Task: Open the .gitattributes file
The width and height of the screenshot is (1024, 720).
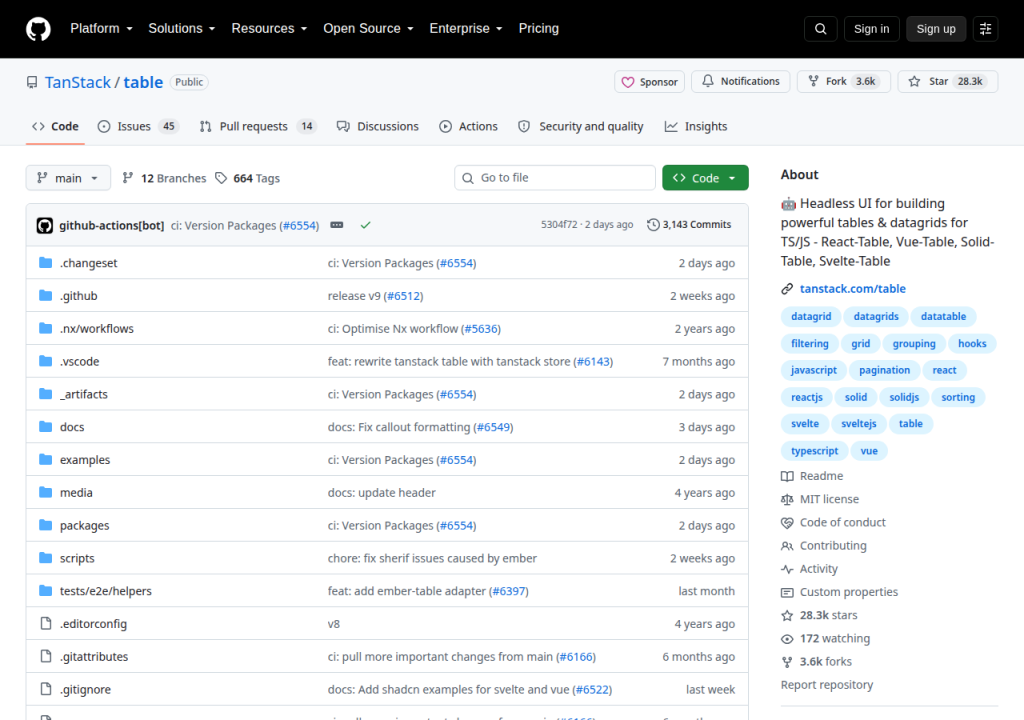Action: [94, 657]
